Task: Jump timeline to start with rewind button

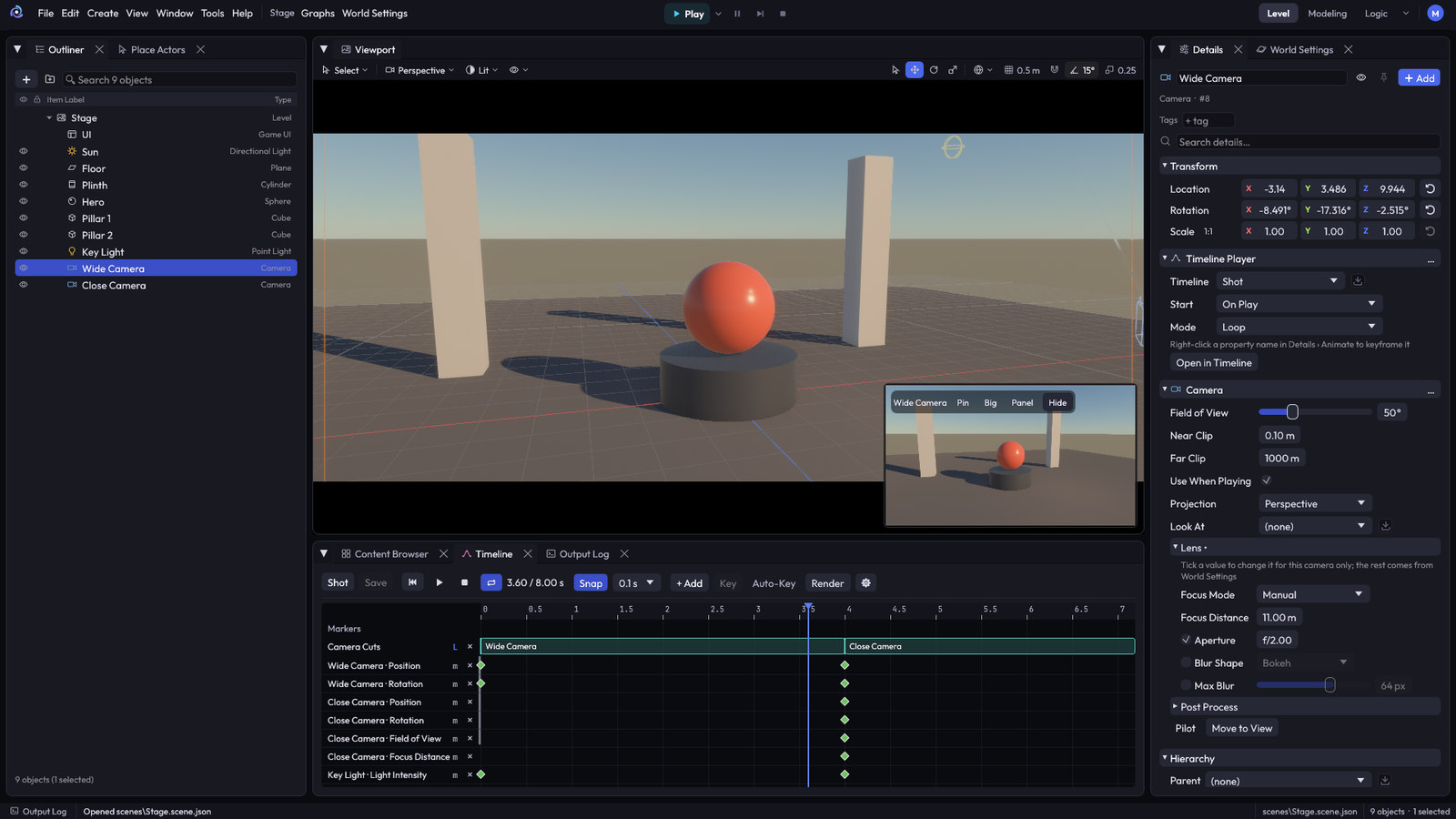Action: point(412,582)
